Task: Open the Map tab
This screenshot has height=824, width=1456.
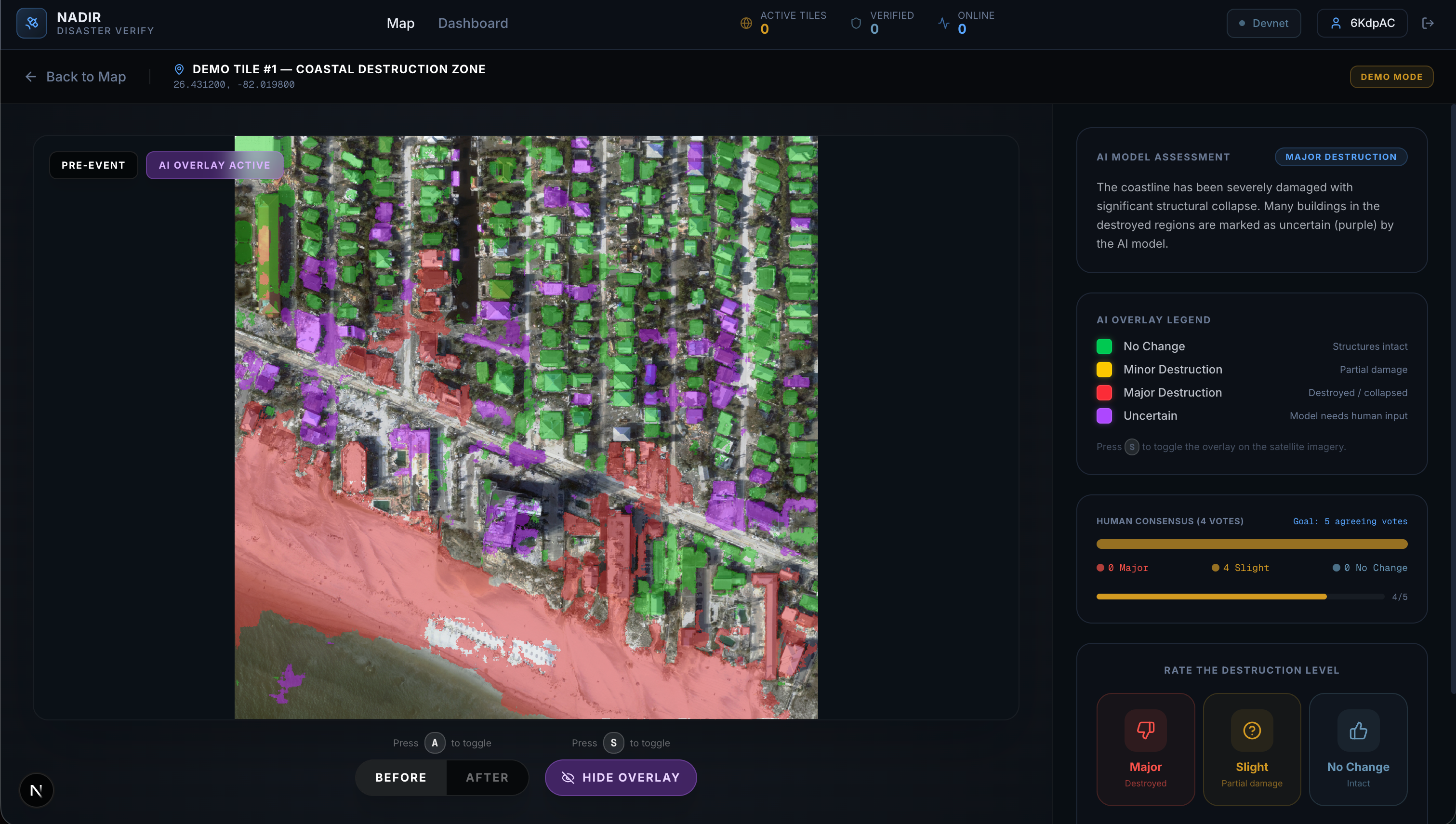Action: 400,23
